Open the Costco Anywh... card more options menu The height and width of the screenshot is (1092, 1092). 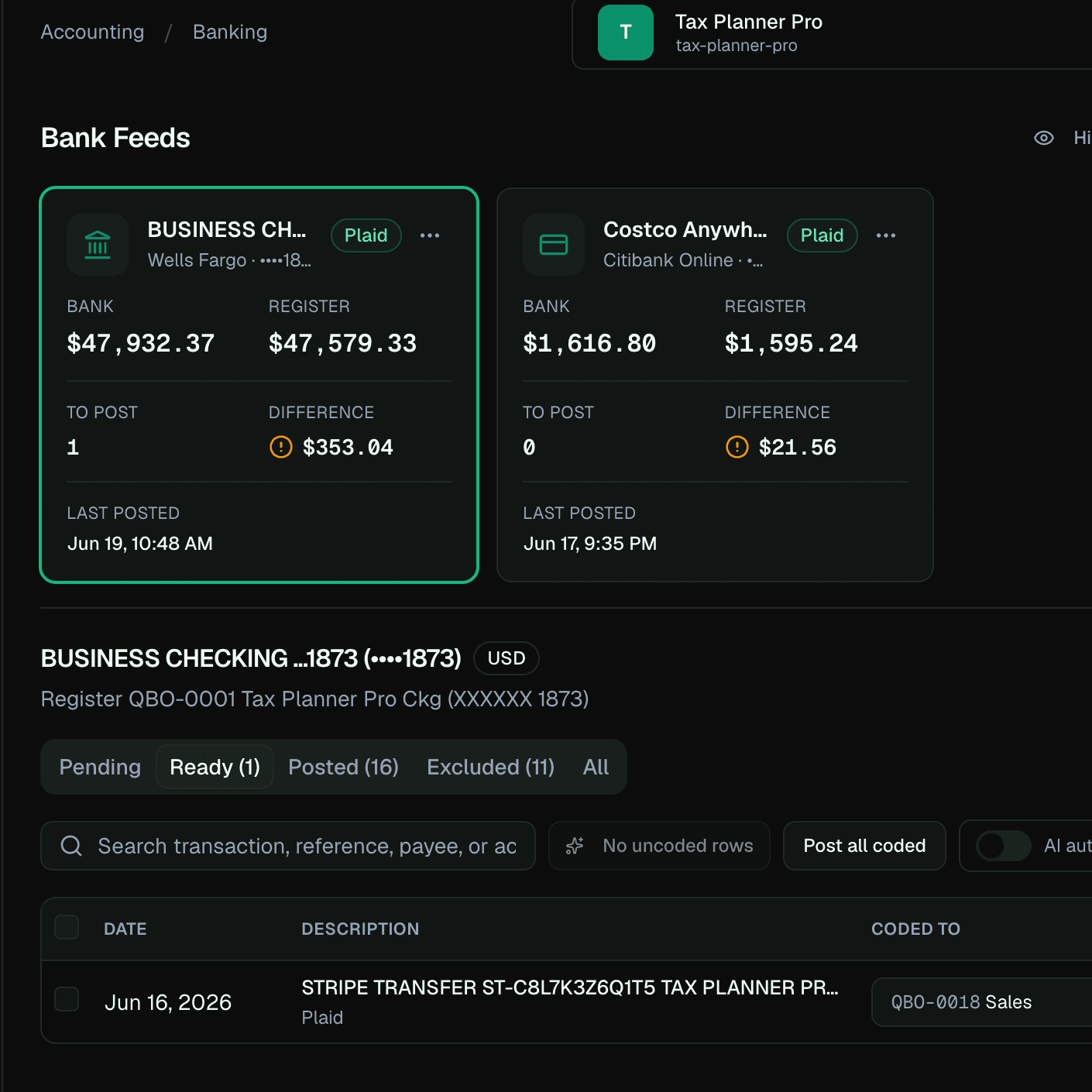[886, 235]
